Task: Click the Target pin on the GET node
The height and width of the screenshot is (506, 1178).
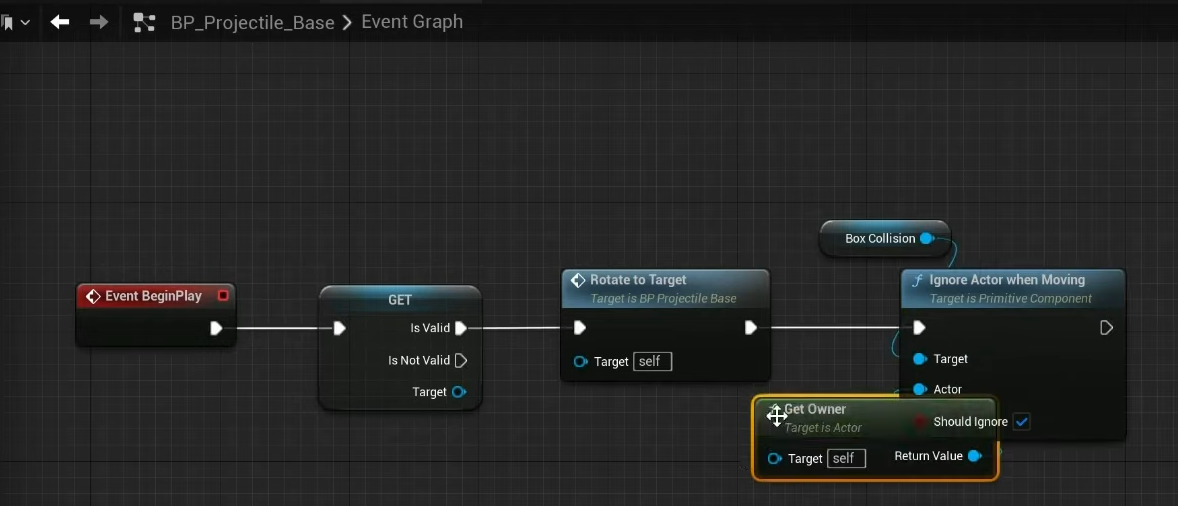Action: pyautogui.click(x=458, y=392)
